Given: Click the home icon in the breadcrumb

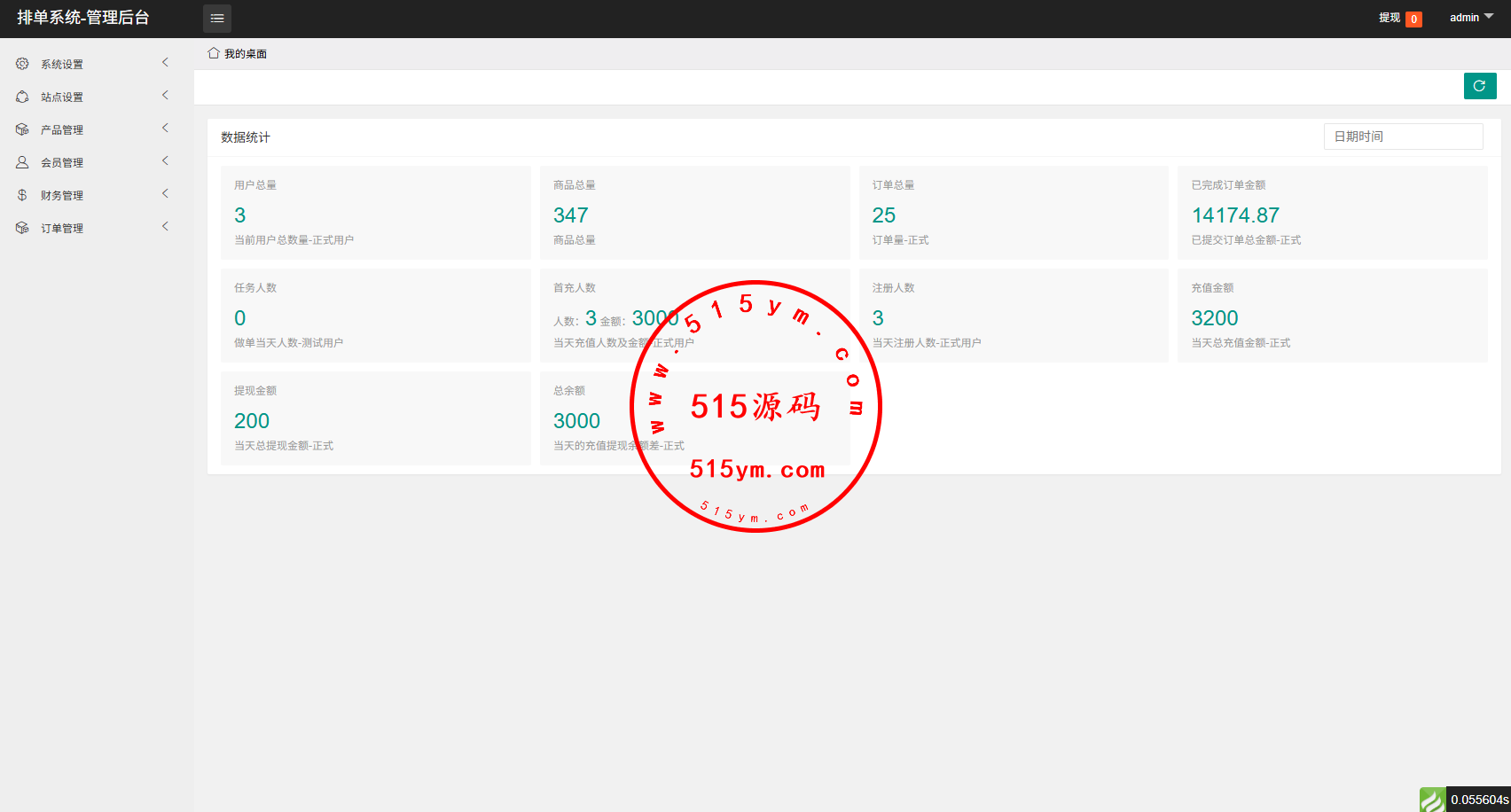Looking at the screenshot, I should (x=214, y=53).
